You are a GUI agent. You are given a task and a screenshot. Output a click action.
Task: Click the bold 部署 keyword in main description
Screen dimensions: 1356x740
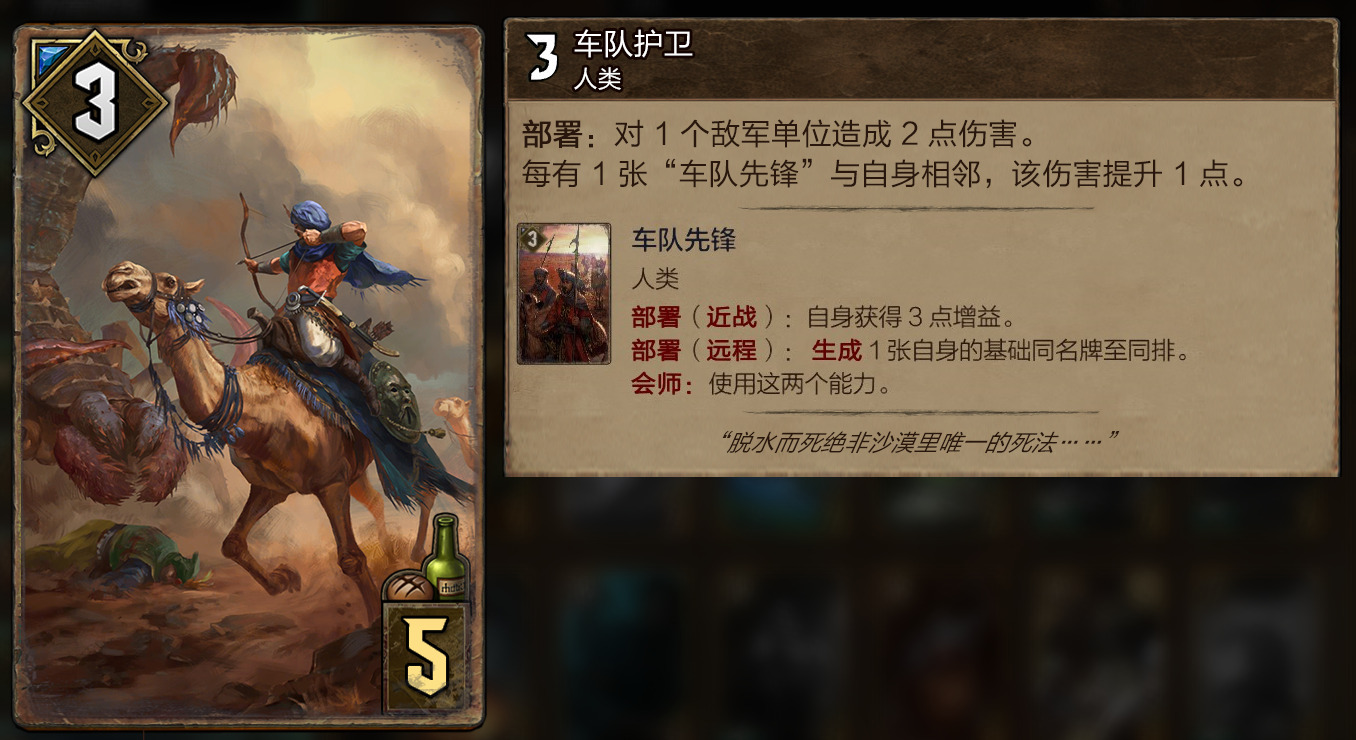551,136
